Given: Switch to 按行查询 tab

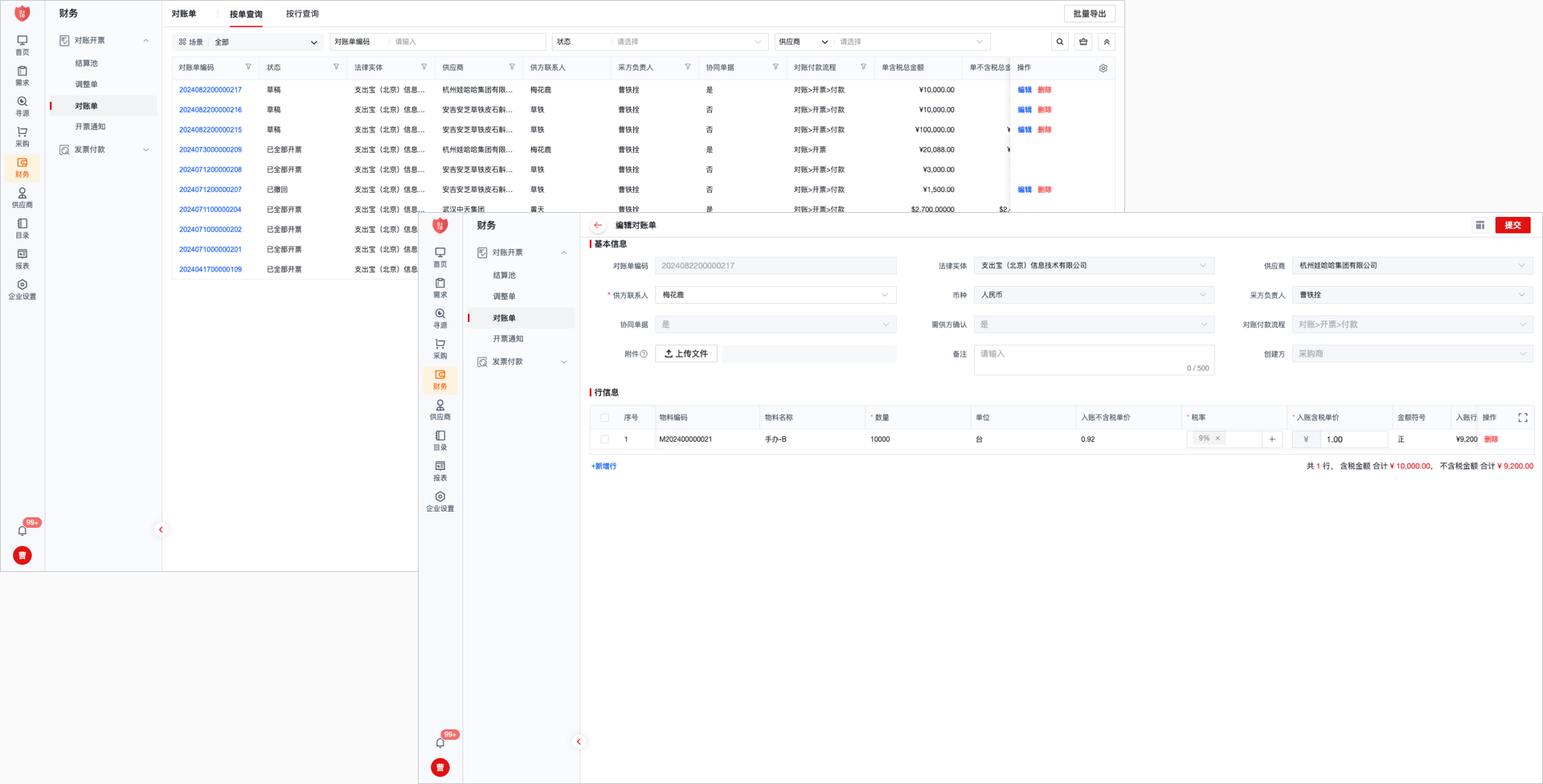Looking at the screenshot, I should coord(302,14).
